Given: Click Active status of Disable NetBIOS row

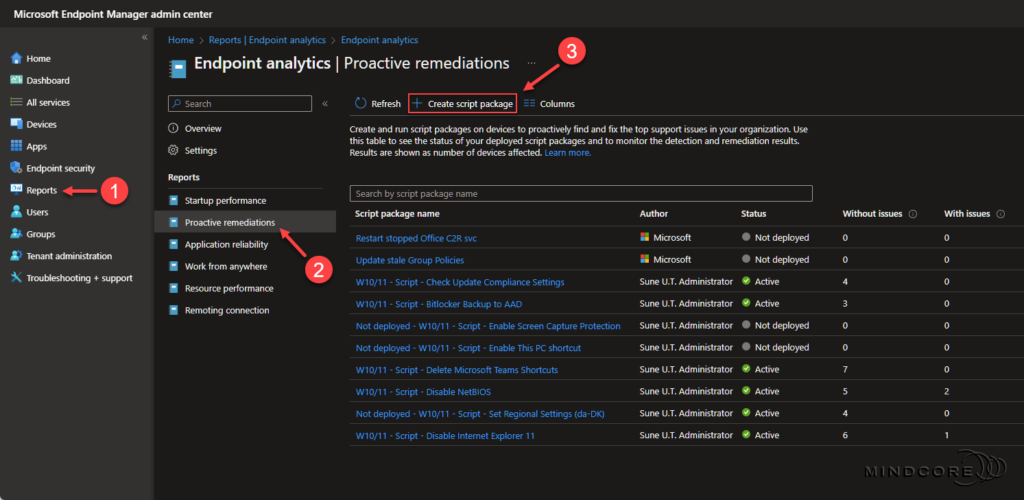Looking at the screenshot, I should tap(761, 392).
